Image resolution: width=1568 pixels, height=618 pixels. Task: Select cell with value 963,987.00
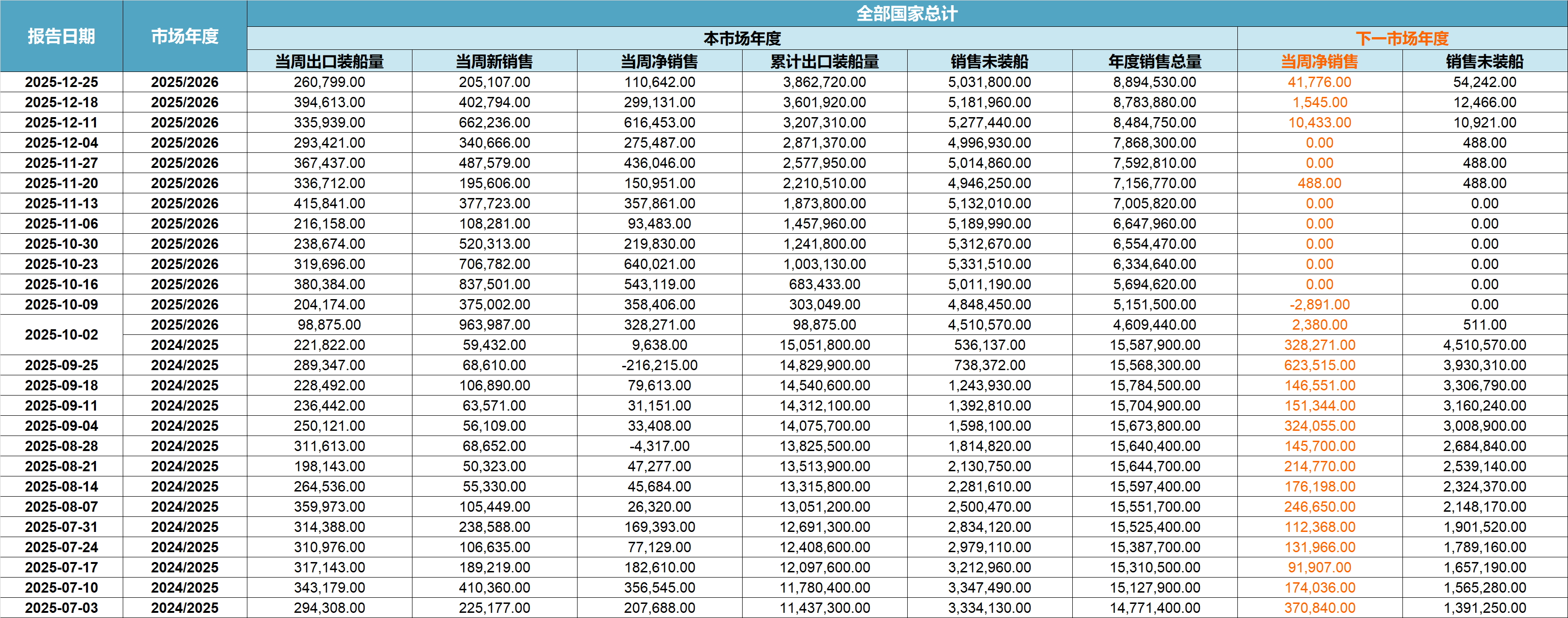point(494,325)
